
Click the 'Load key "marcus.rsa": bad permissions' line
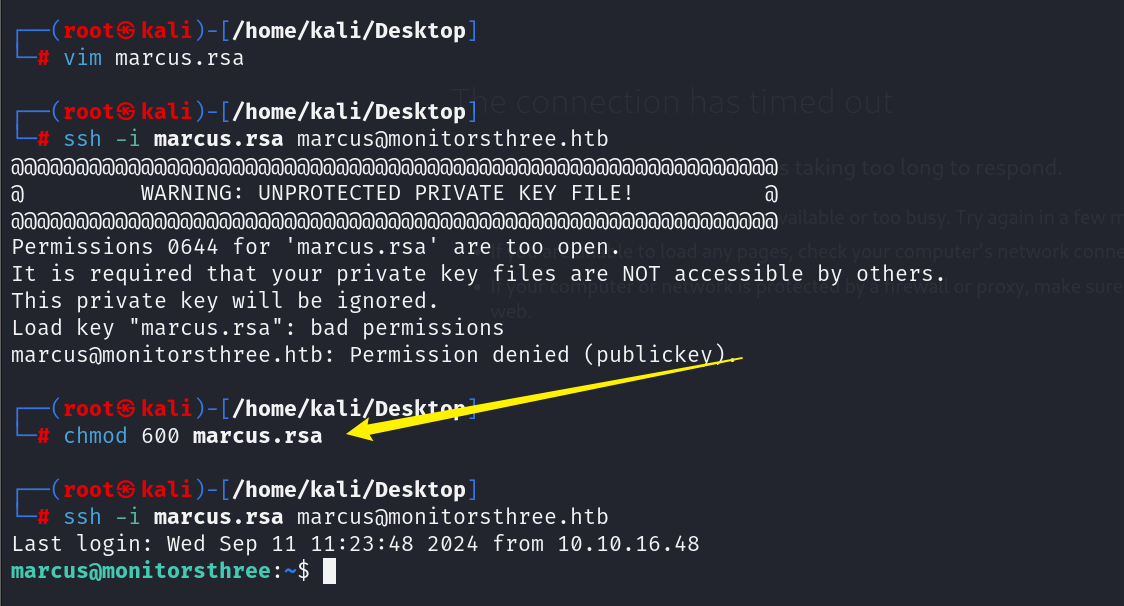click(258, 328)
